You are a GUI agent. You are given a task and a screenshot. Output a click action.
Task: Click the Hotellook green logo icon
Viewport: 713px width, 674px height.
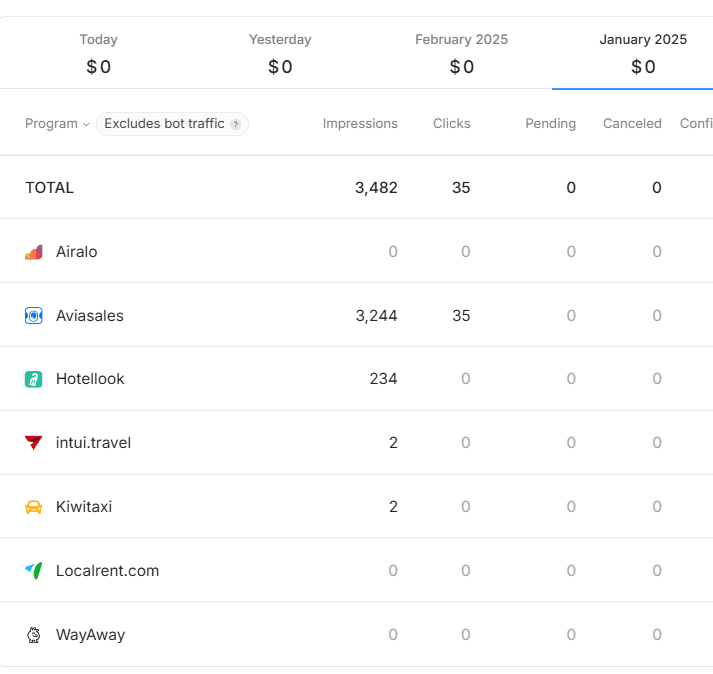tap(33, 379)
